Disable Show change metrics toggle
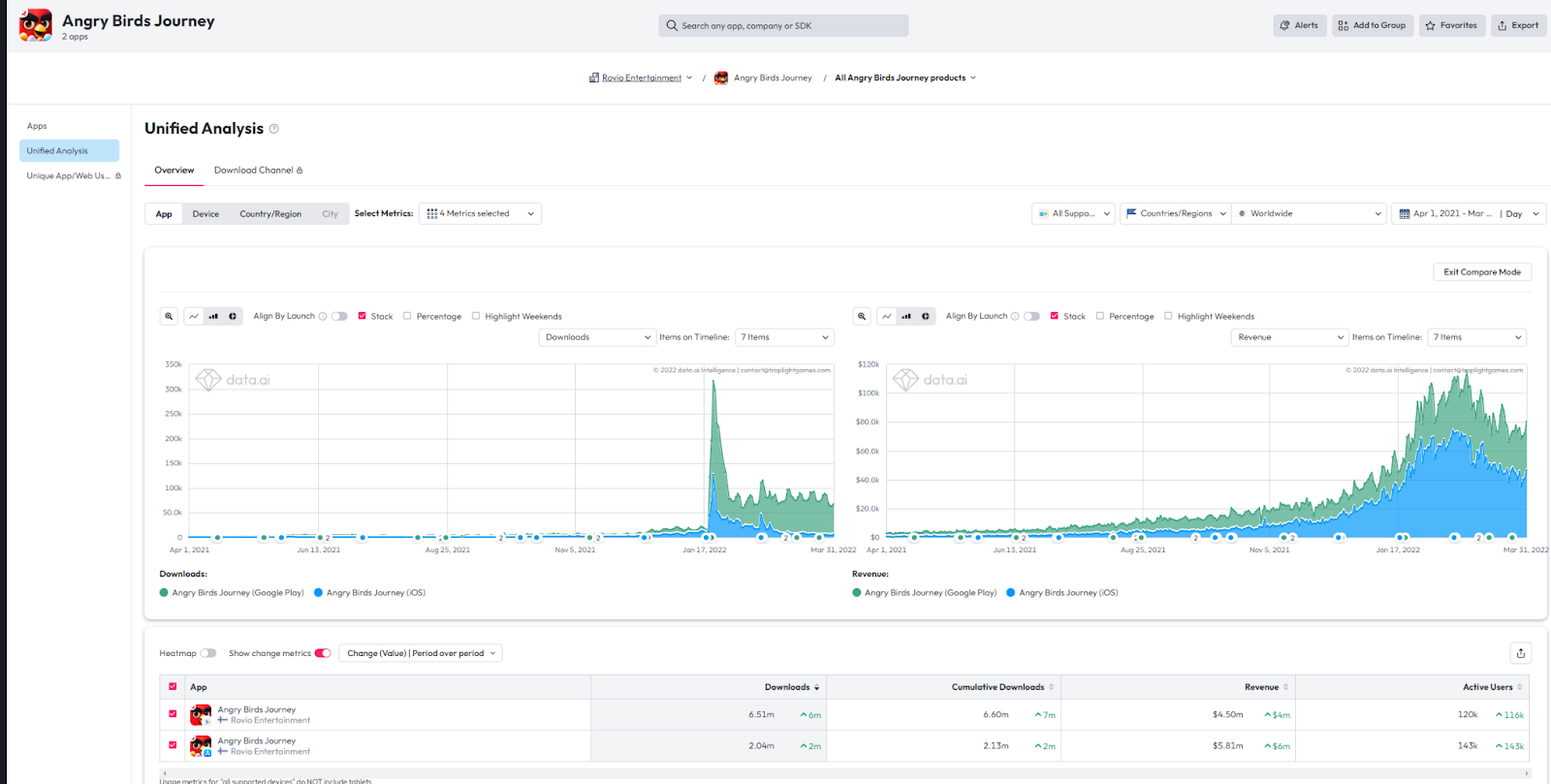Viewport: 1551px width, 784px height. click(323, 653)
